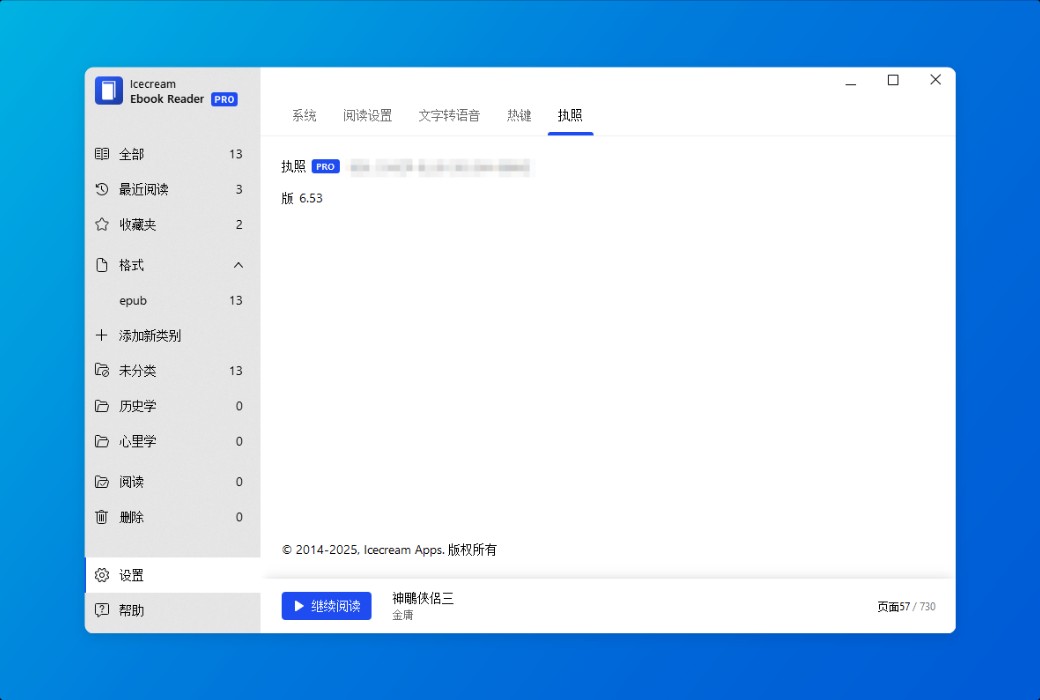Open the 文字转语音 tab
This screenshot has width=1040, height=700.
448,115
